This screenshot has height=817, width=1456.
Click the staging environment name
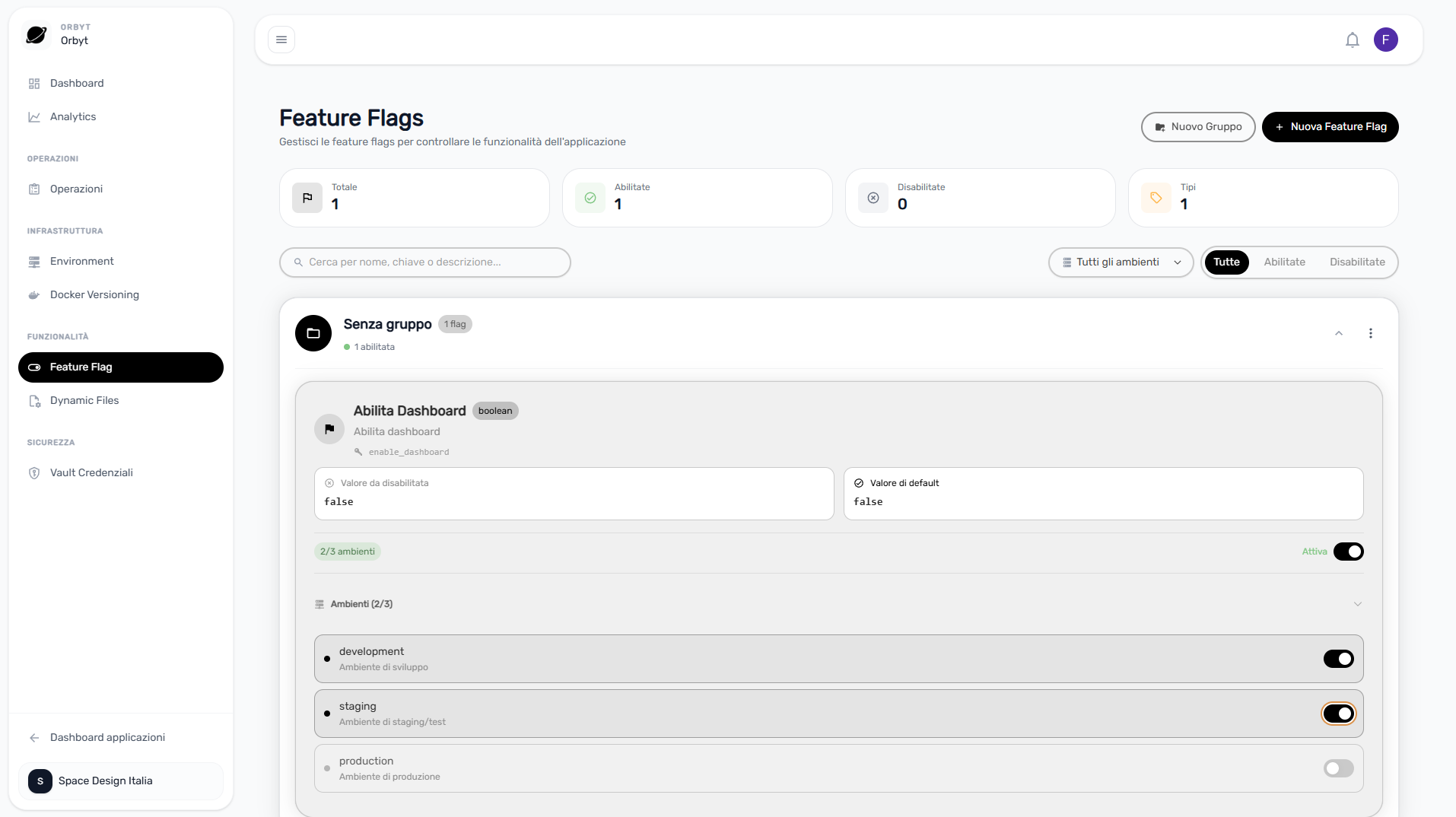coord(358,707)
